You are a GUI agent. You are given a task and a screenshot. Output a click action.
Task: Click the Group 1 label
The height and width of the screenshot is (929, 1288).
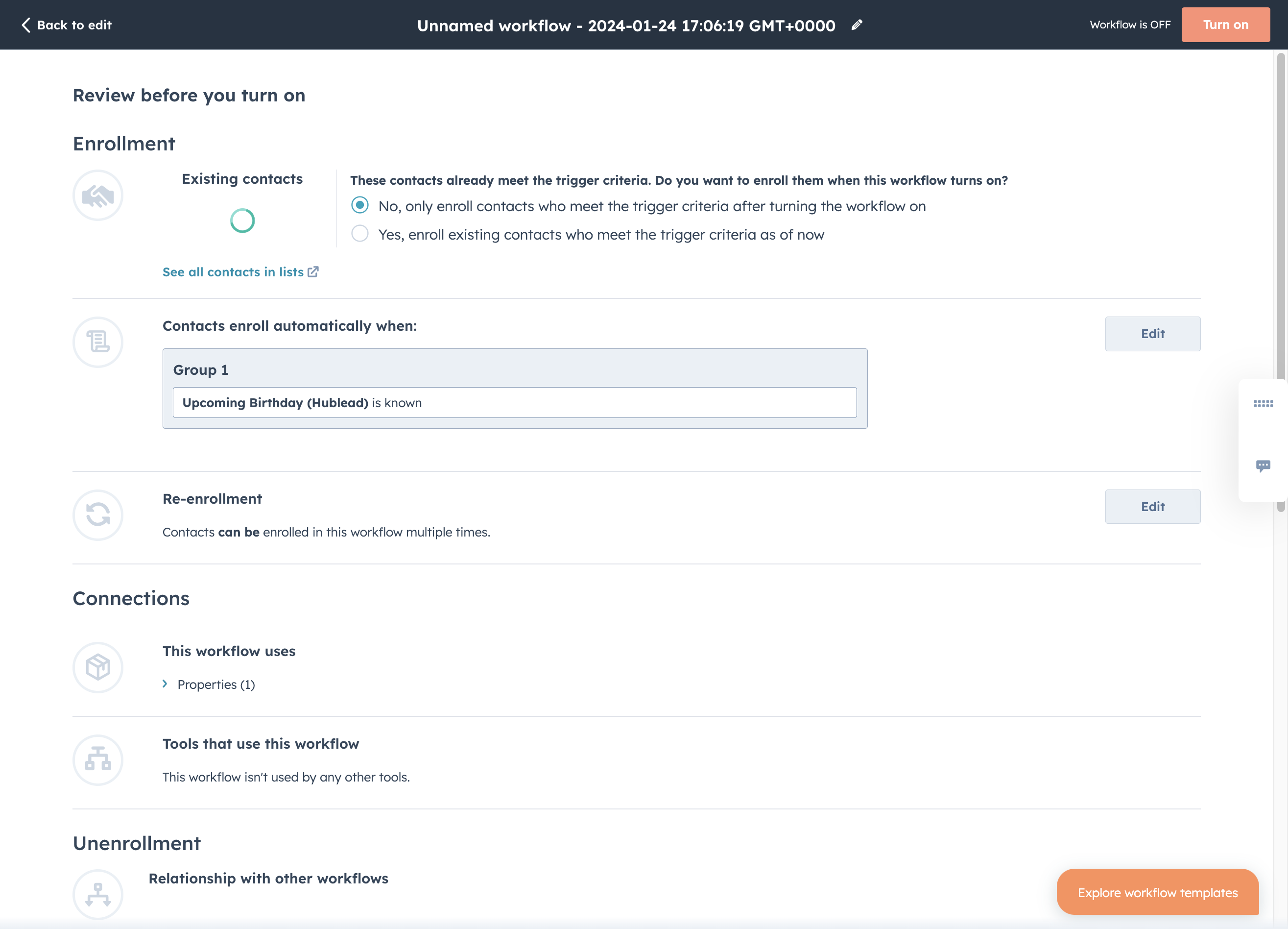click(200, 370)
